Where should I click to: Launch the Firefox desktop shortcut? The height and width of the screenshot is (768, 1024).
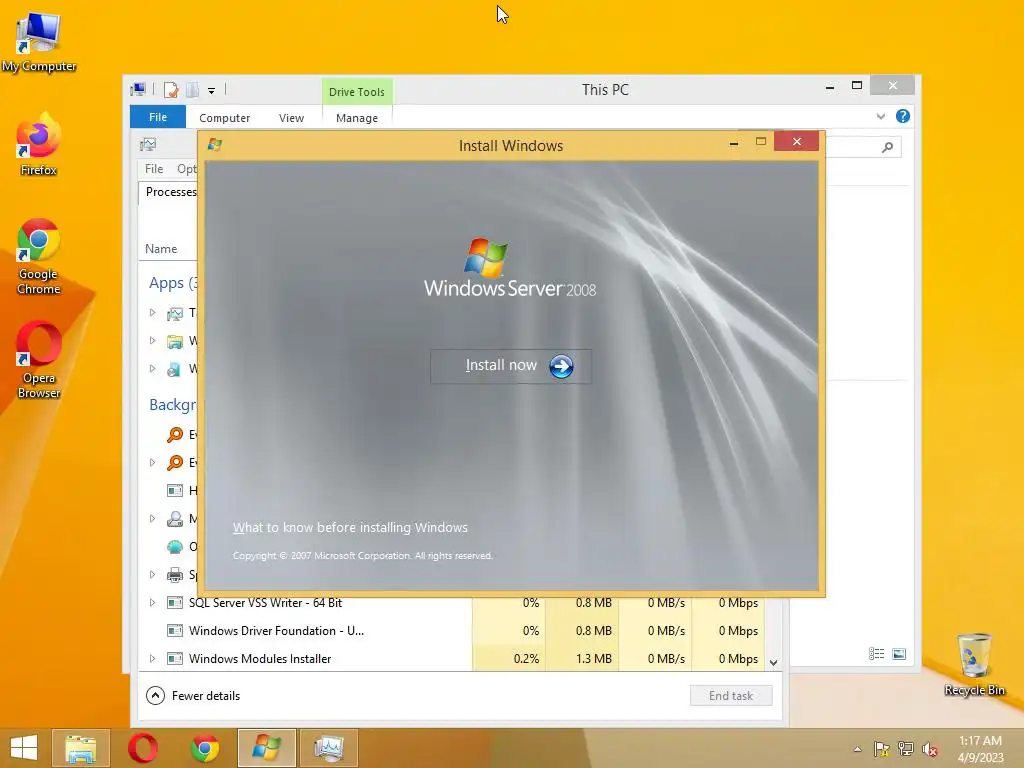pyautogui.click(x=39, y=144)
